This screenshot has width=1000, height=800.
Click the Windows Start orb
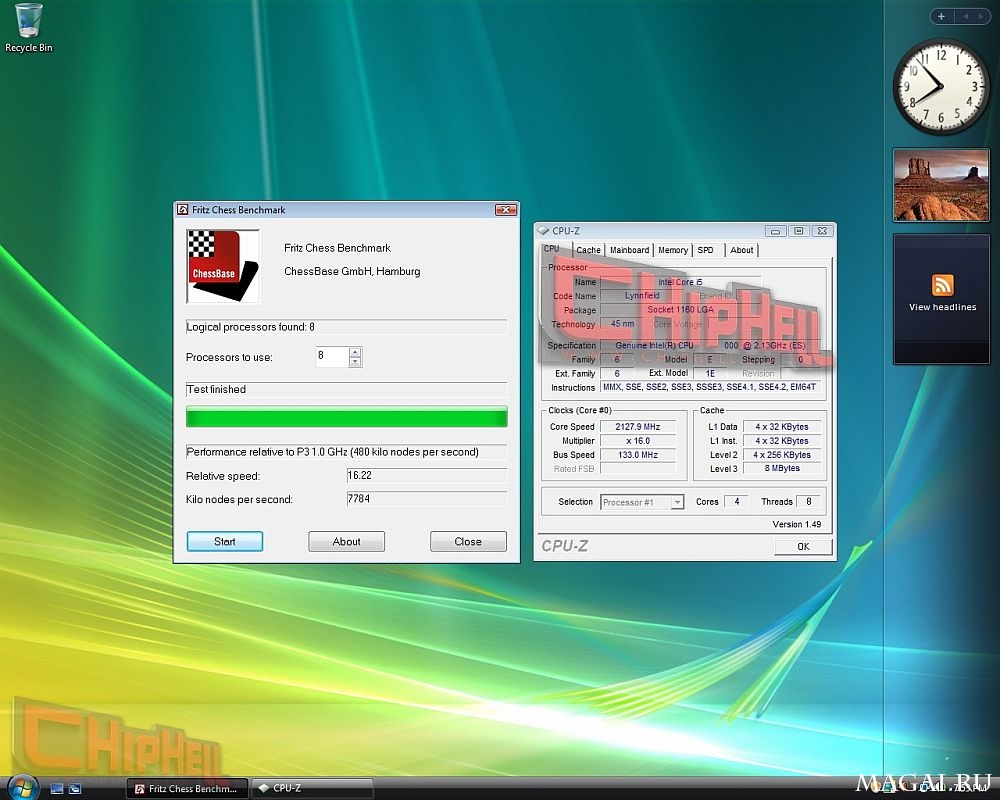pos(23,789)
